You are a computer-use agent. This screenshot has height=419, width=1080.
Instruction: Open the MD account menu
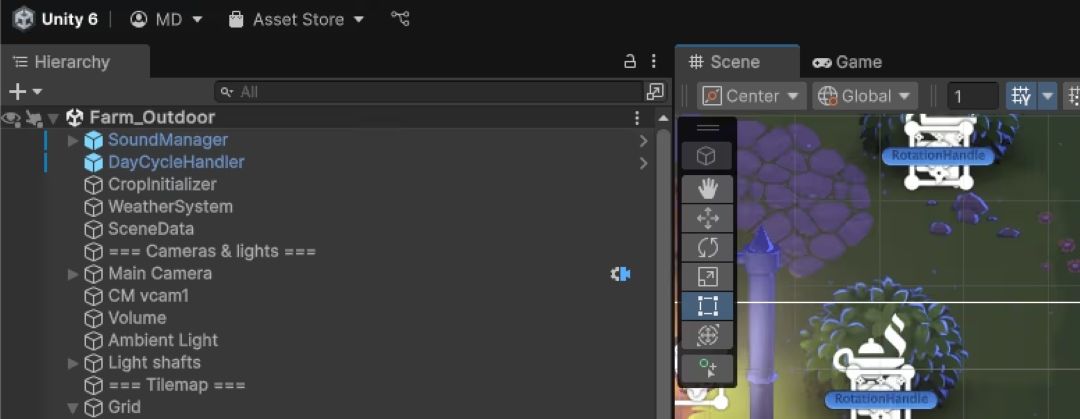click(167, 19)
